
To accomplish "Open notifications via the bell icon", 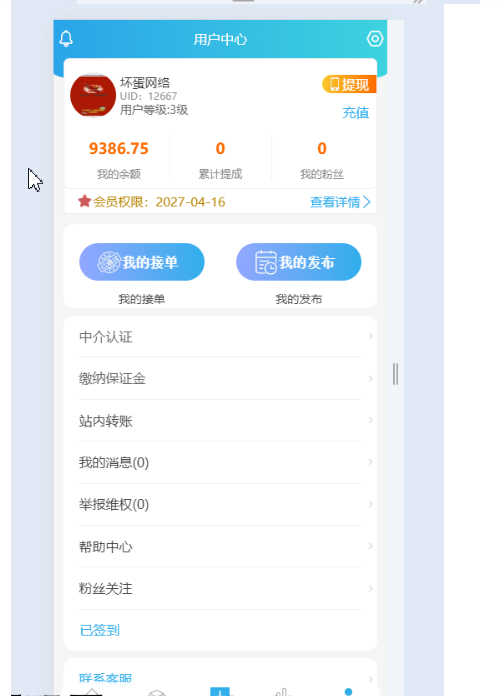I will (66, 39).
